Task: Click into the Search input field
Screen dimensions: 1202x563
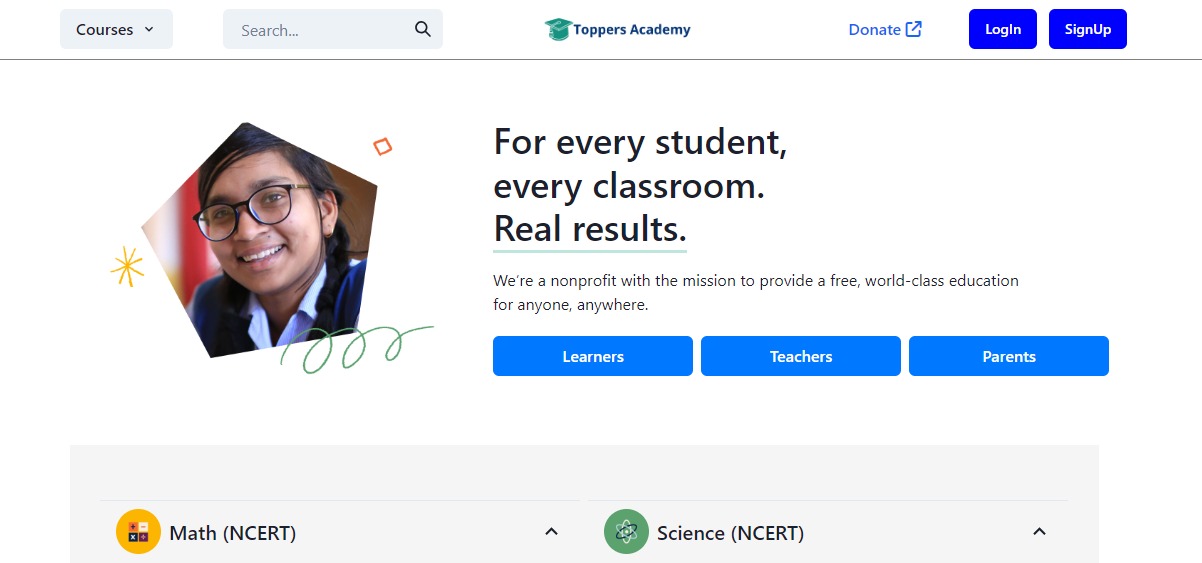Action: pyautogui.click(x=320, y=30)
